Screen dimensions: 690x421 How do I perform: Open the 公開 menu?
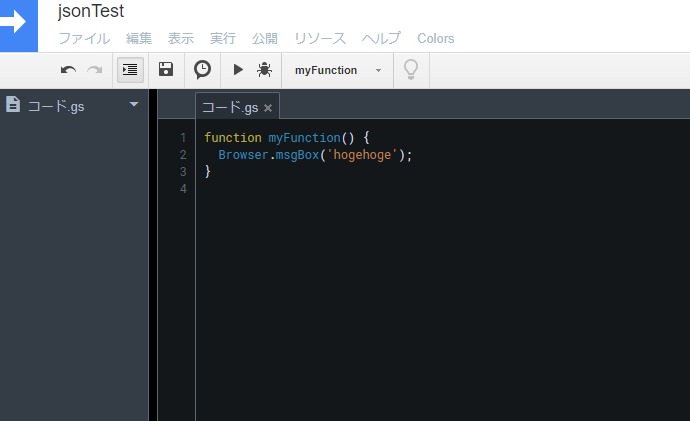click(265, 38)
